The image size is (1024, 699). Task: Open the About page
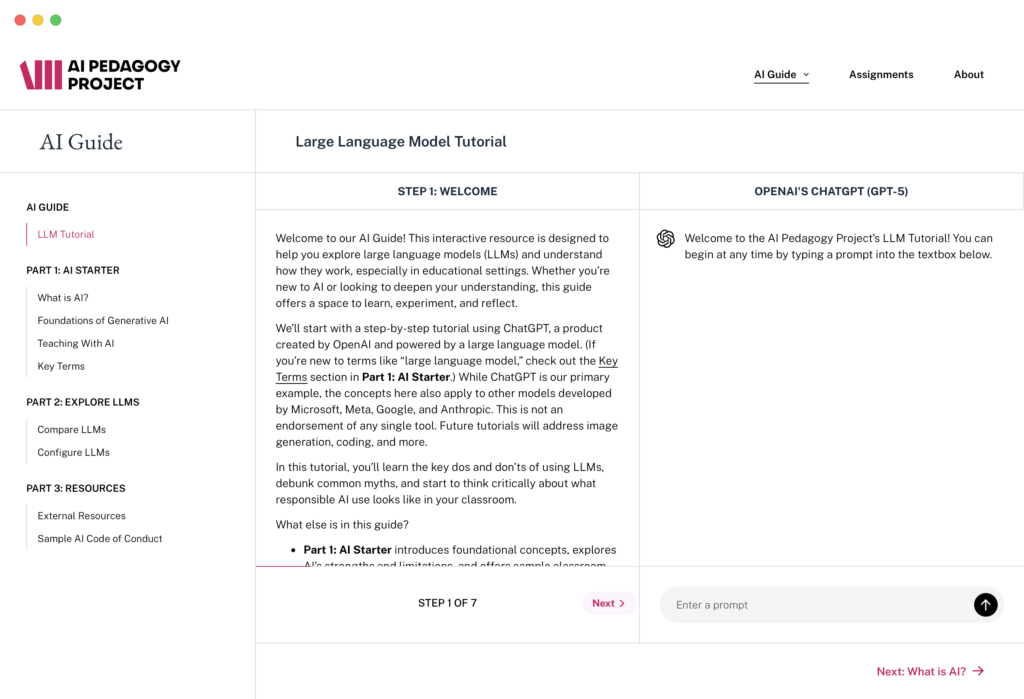click(x=968, y=74)
